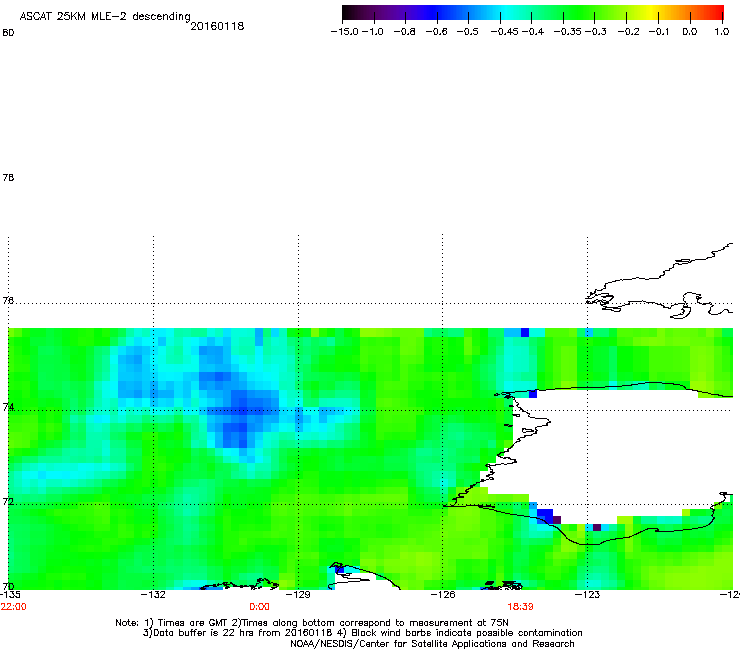Click the island outline in the upper right
Viewport: 740px width, 650px height.
pos(661,283)
